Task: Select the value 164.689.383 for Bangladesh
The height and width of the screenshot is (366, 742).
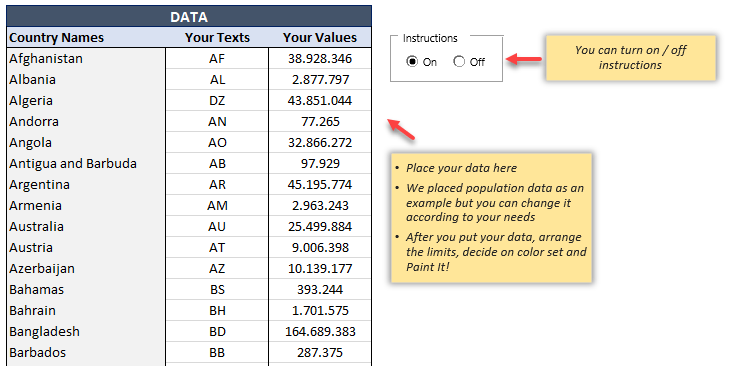Action: point(320,331)
